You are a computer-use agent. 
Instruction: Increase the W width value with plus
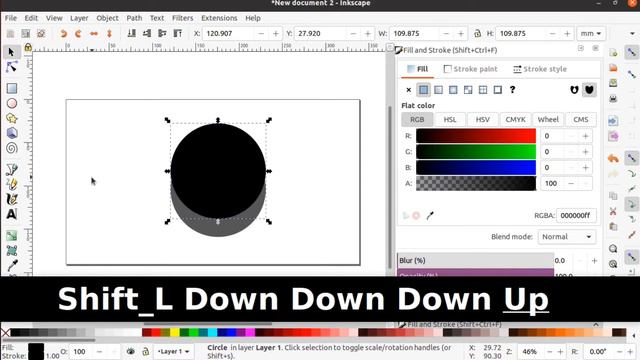click(x=461, y=33)
